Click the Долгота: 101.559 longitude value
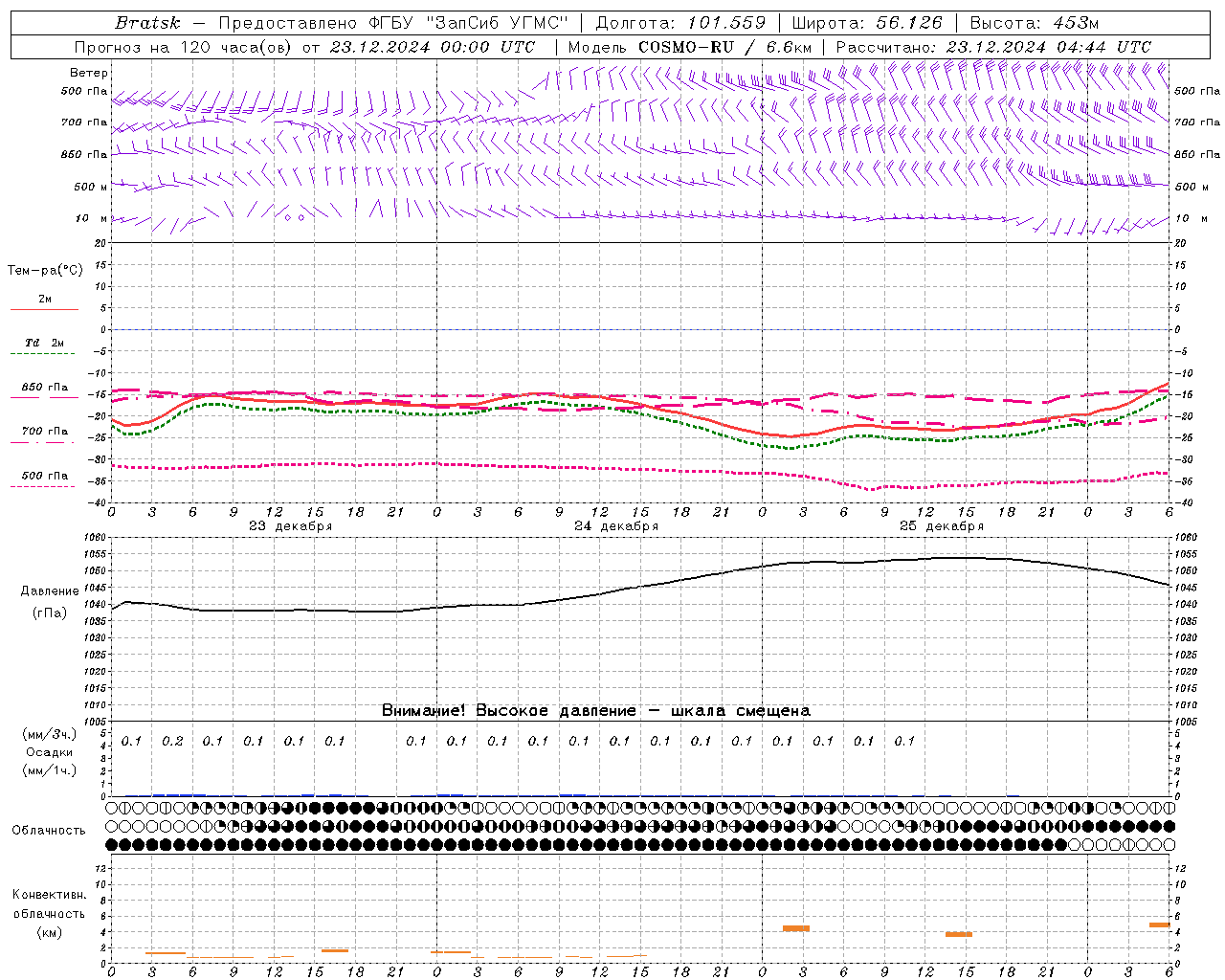 tap(680, 23)
